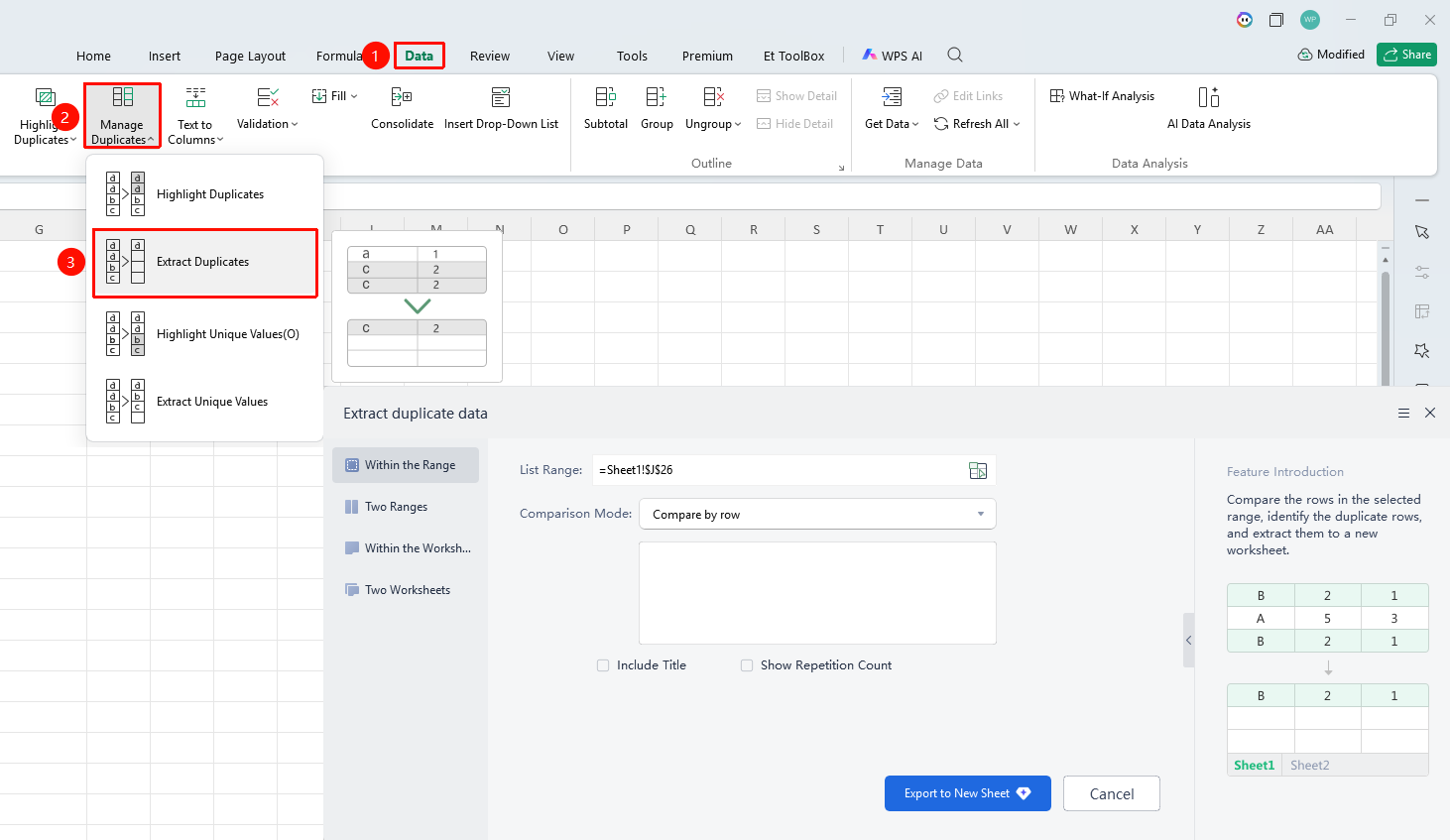Viewport: 1450px width, 840px height.
Task: Select the Two Worksheets mode
Action: coord(406,590)
